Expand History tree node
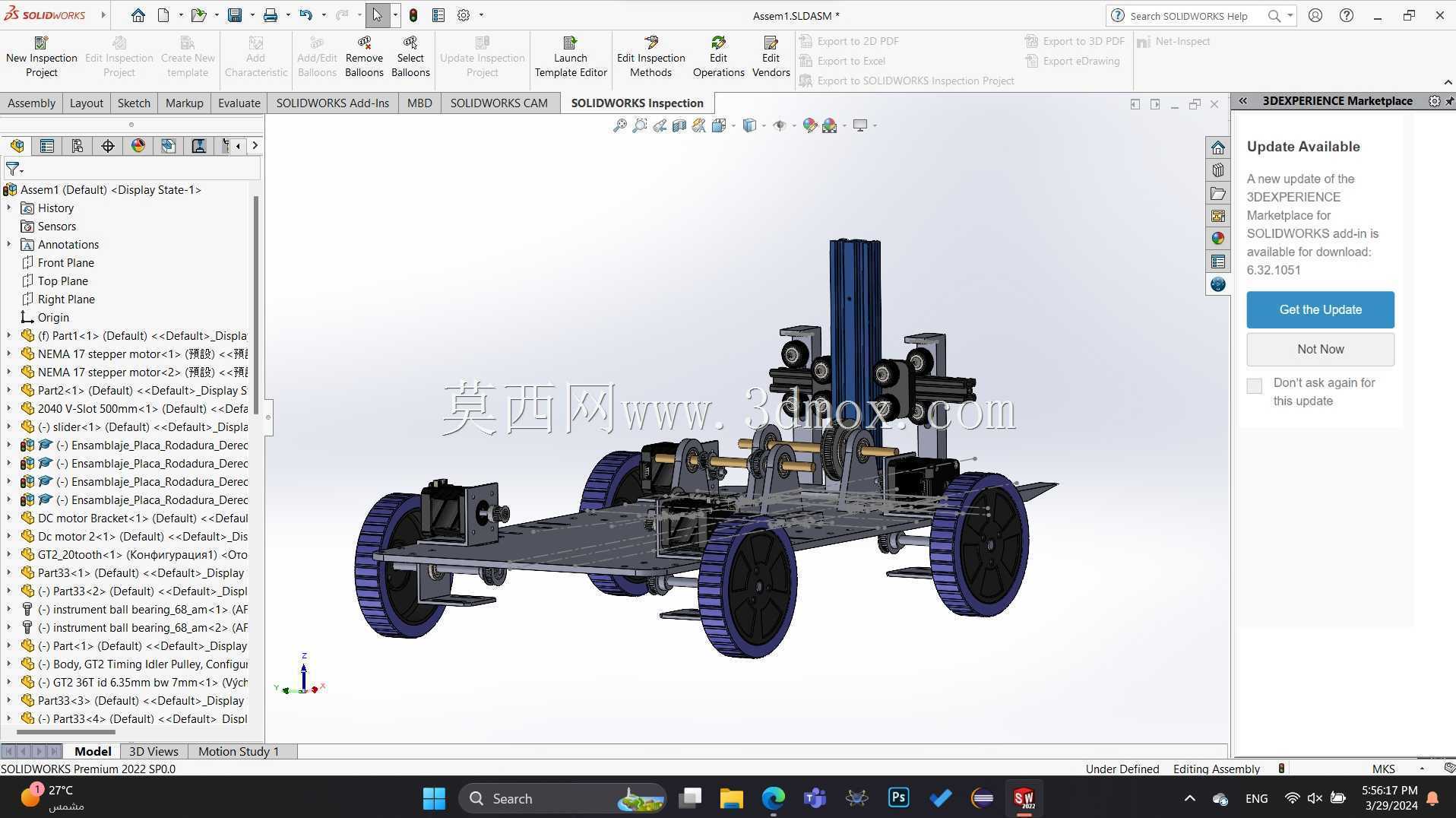The height and width of the screenshot is (818, 1456). (x=9, y=208)
